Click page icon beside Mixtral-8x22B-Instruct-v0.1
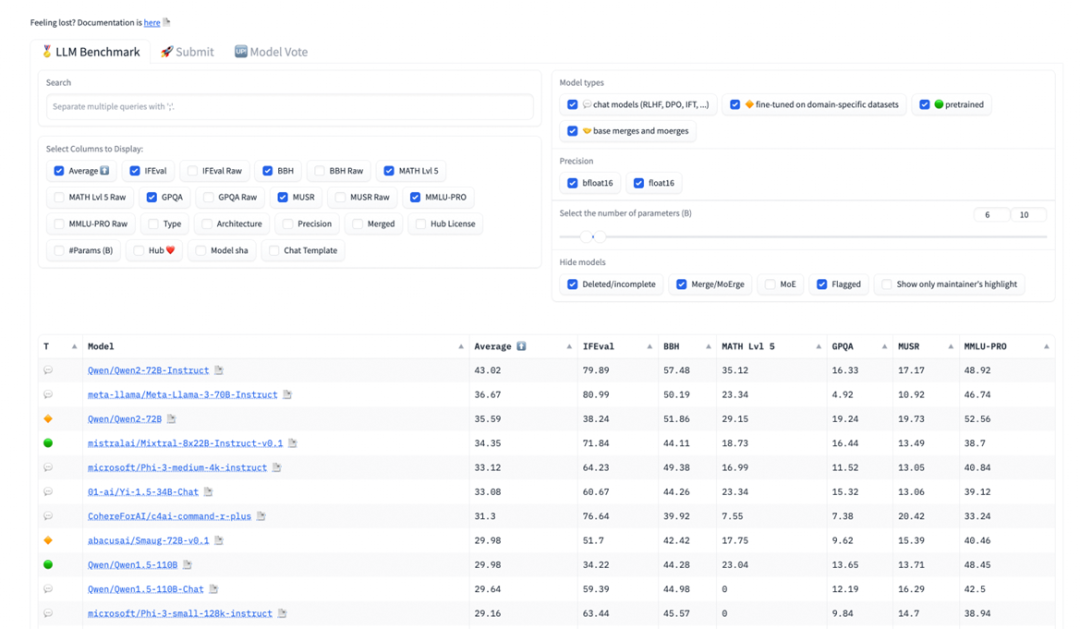This screenshot has height=629, width=1080. 293,443
